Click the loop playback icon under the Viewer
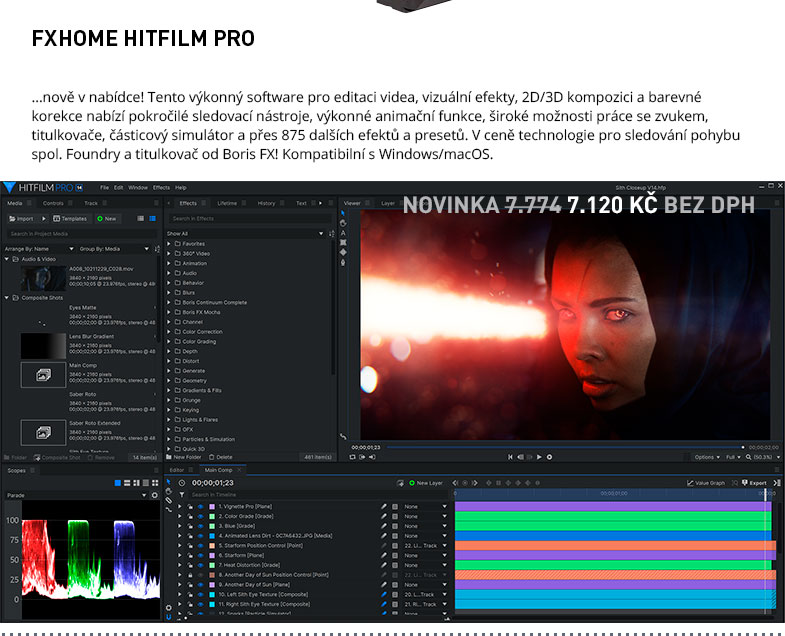The image size is (785, 636). [x=352, y=457]
